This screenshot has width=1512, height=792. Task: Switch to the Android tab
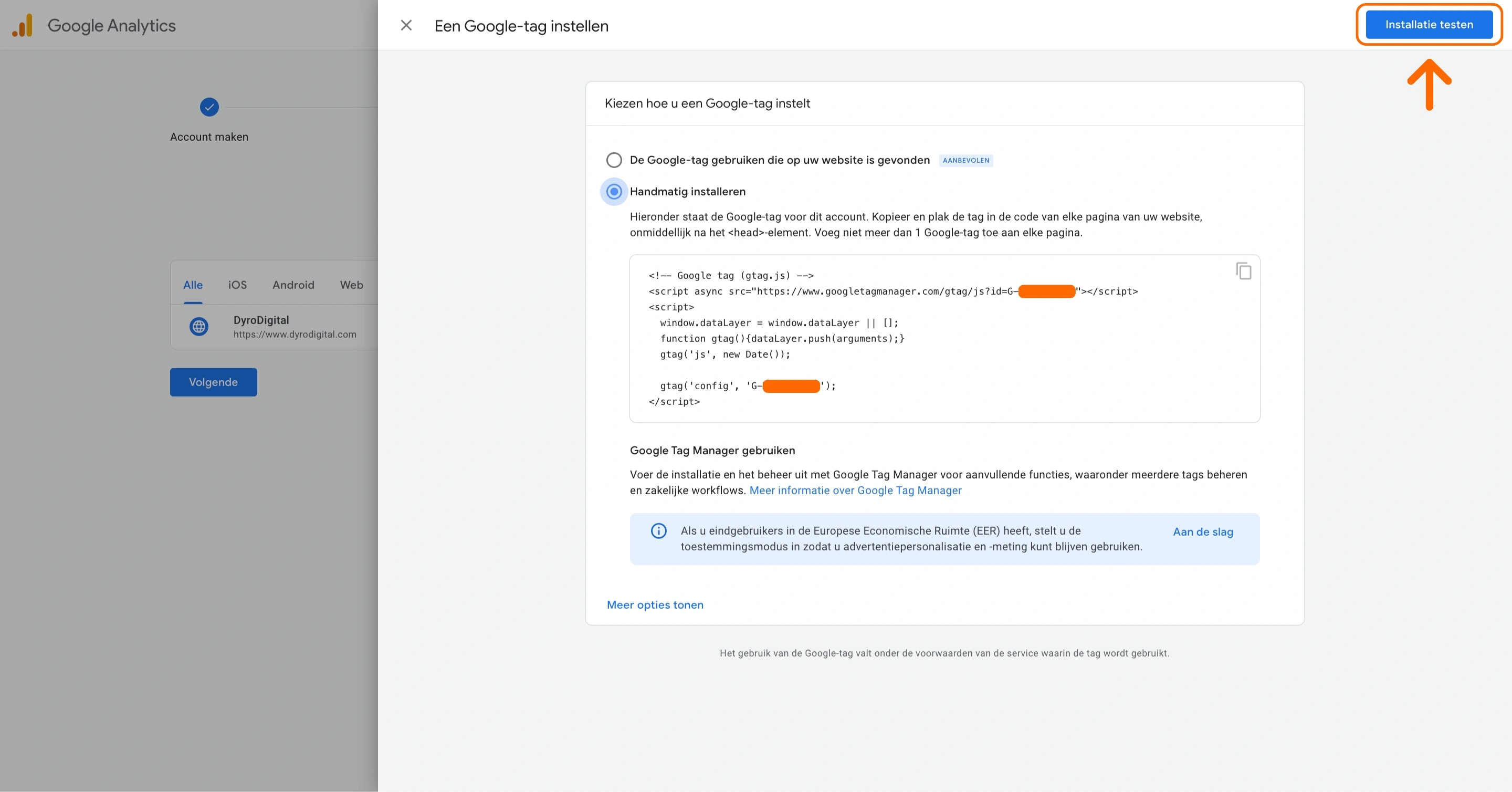point(293,285)
